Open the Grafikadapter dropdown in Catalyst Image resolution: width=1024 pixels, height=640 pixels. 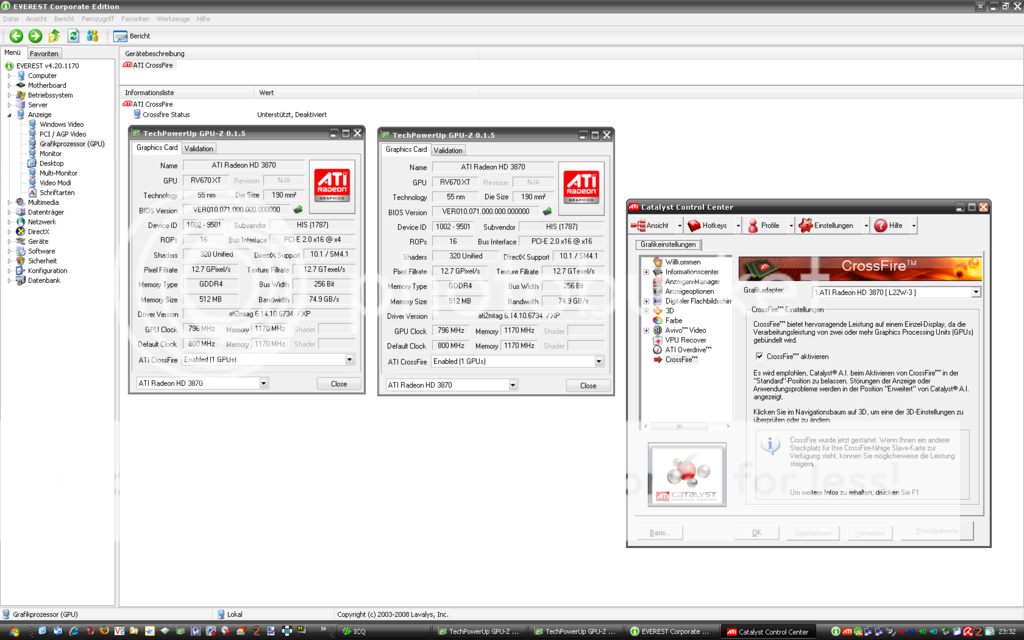pos(976,293)
